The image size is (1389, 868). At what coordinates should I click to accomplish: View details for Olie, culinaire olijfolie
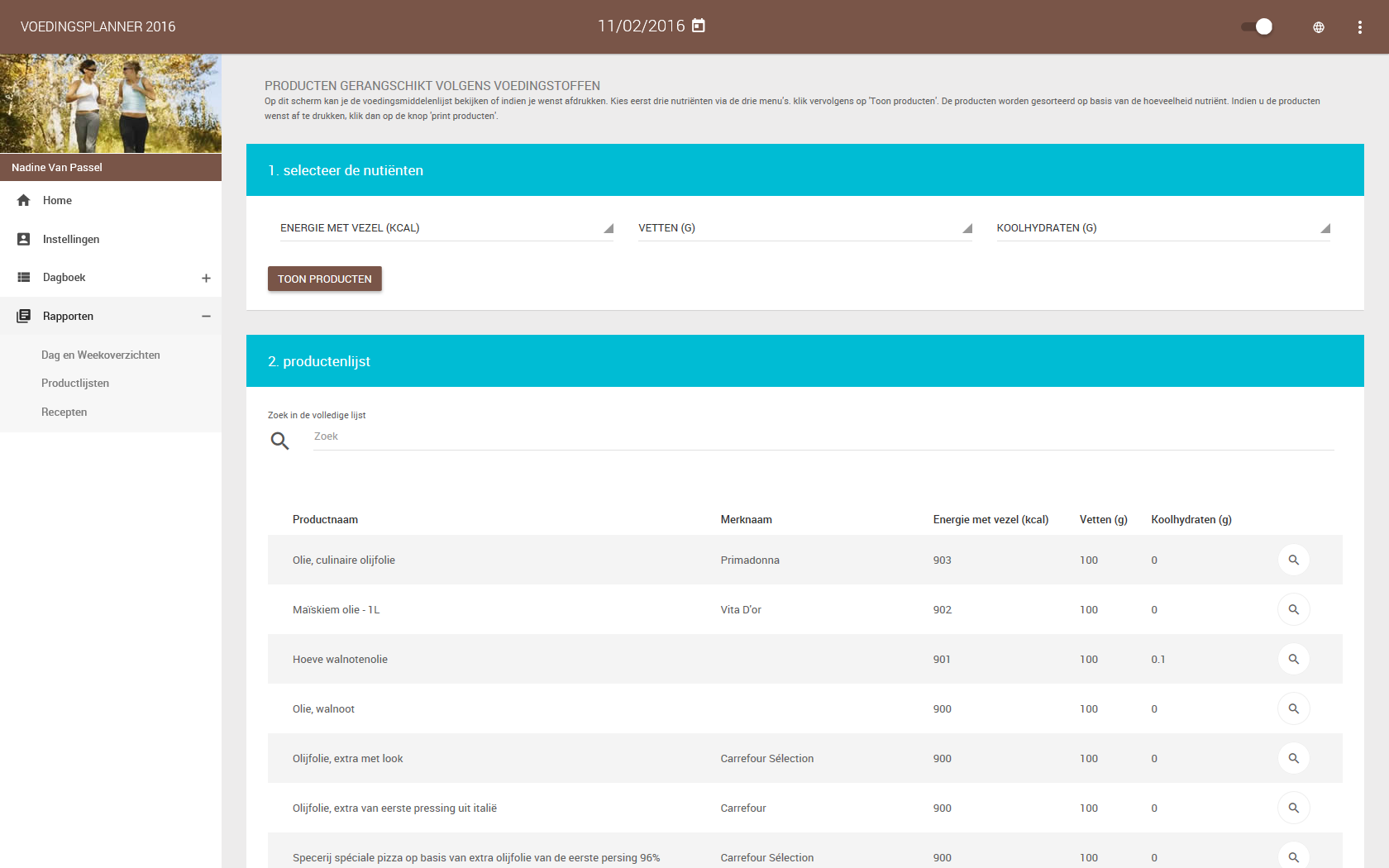tap(1294, 560)
